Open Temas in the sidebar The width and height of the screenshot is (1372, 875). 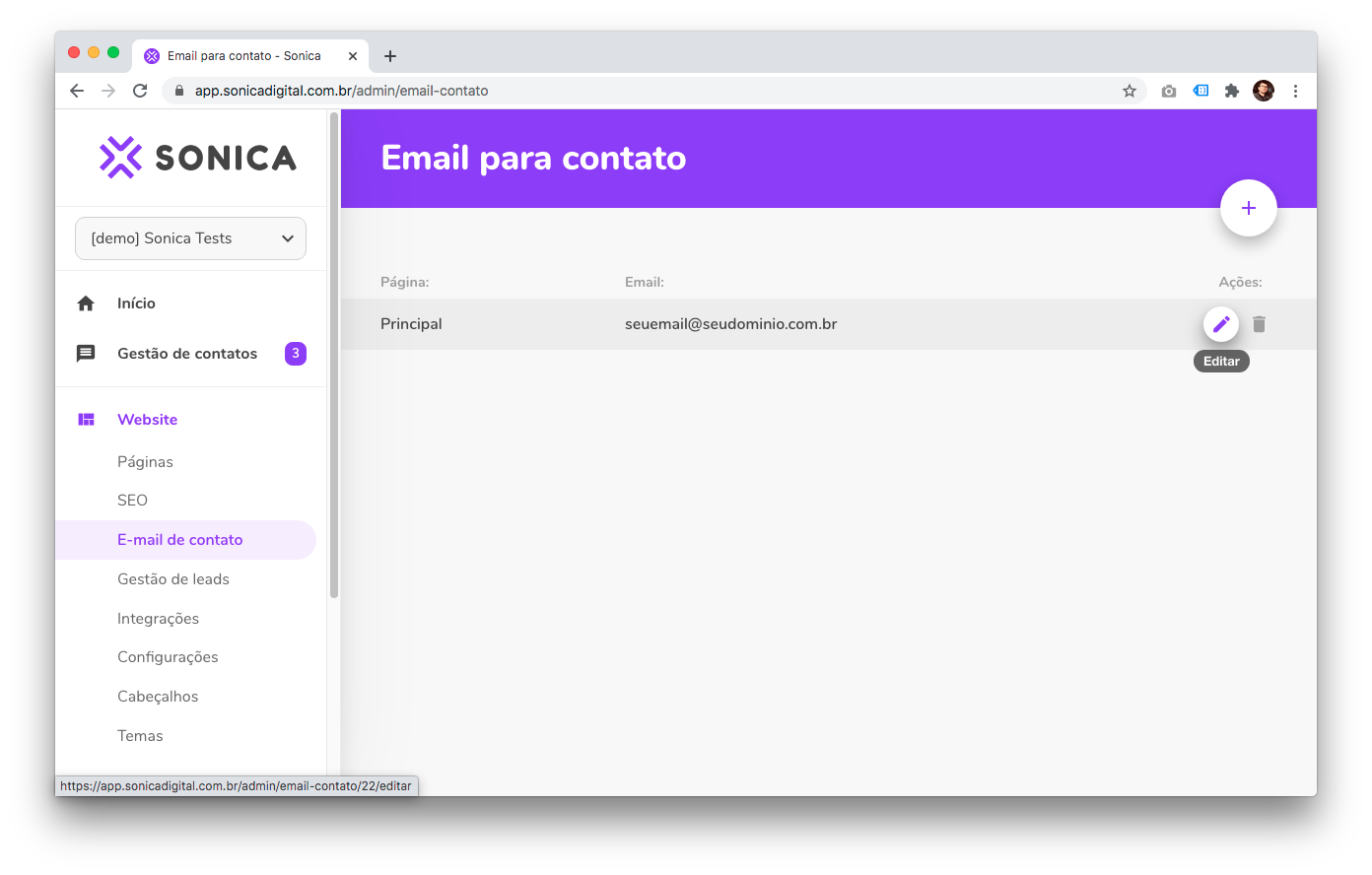point(140,736)
